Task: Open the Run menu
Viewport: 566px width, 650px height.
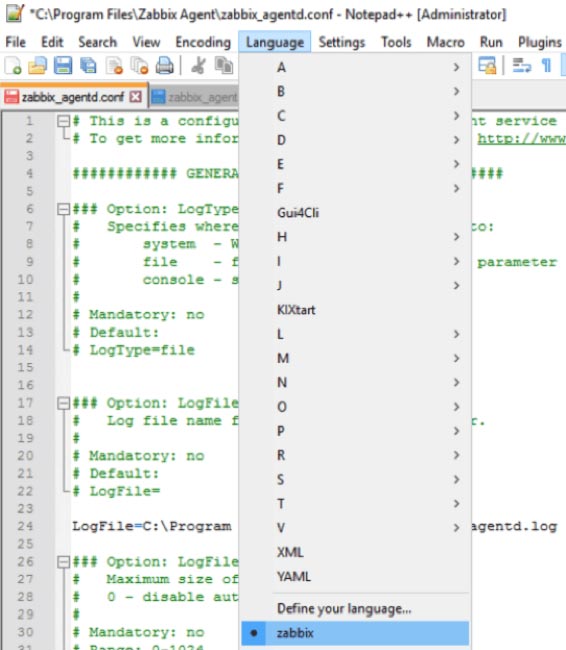Action: tap(491, 42)
